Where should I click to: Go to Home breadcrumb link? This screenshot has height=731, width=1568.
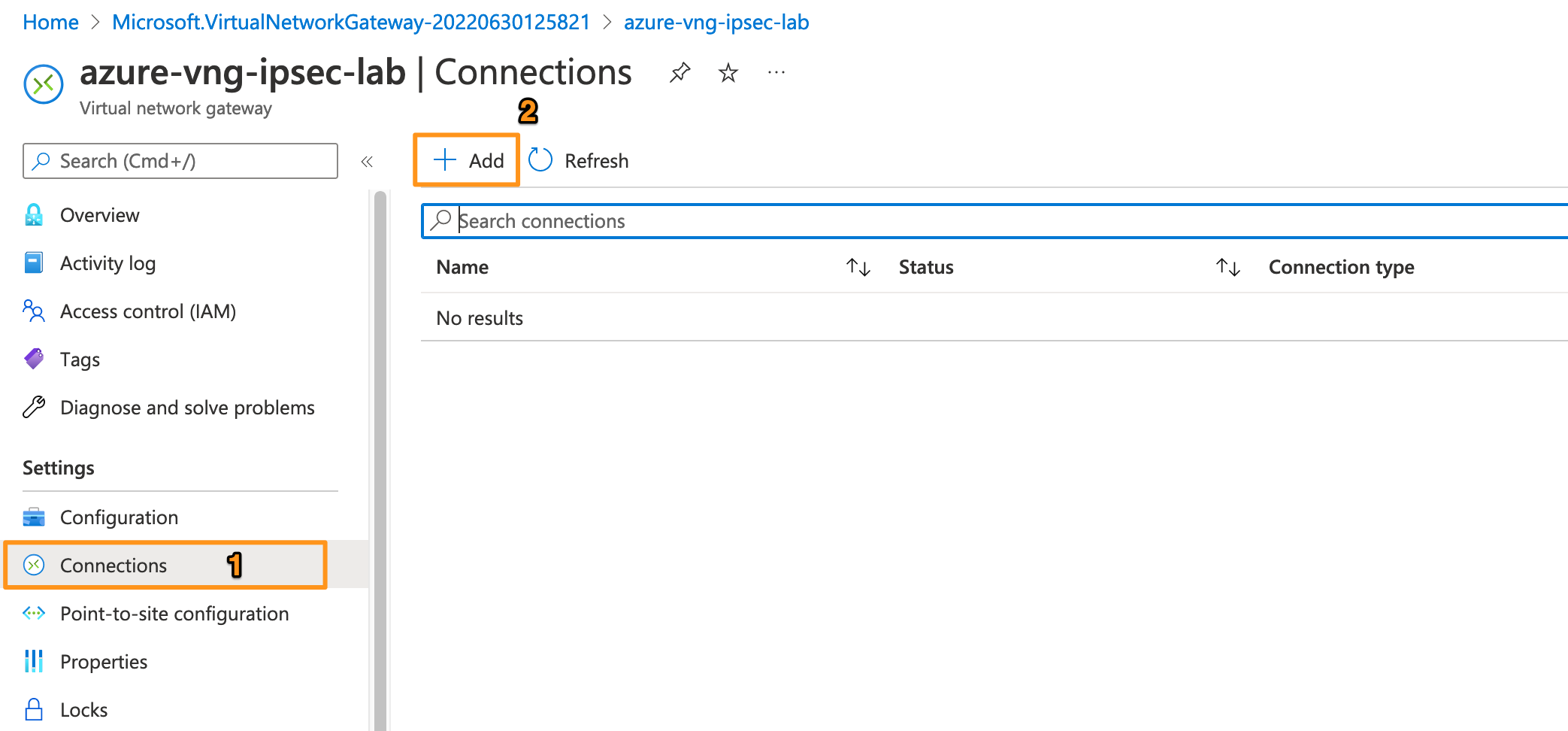50,23
